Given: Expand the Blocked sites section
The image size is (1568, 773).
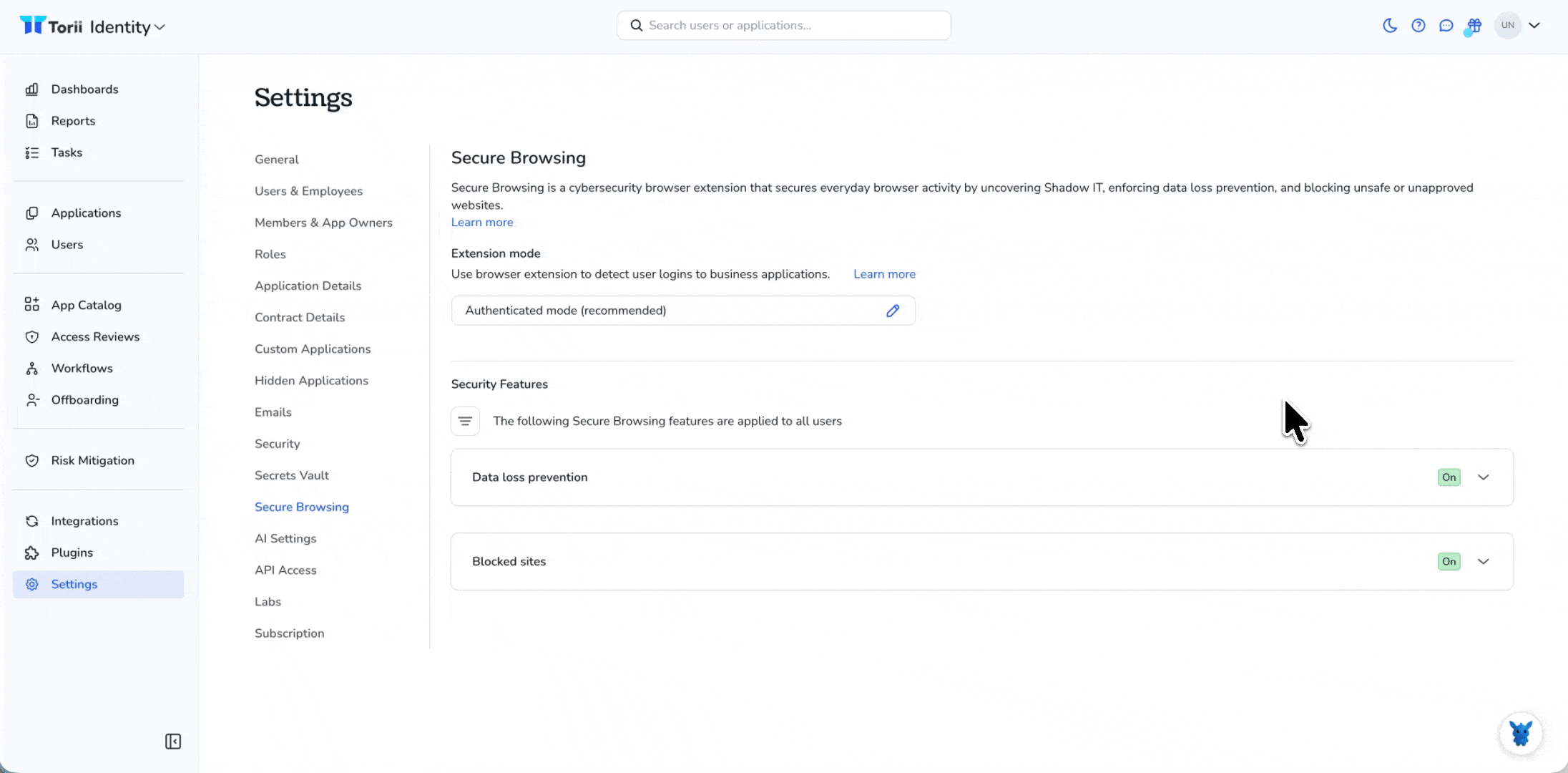Looking at the screenshot, I should coord(1484,562).
